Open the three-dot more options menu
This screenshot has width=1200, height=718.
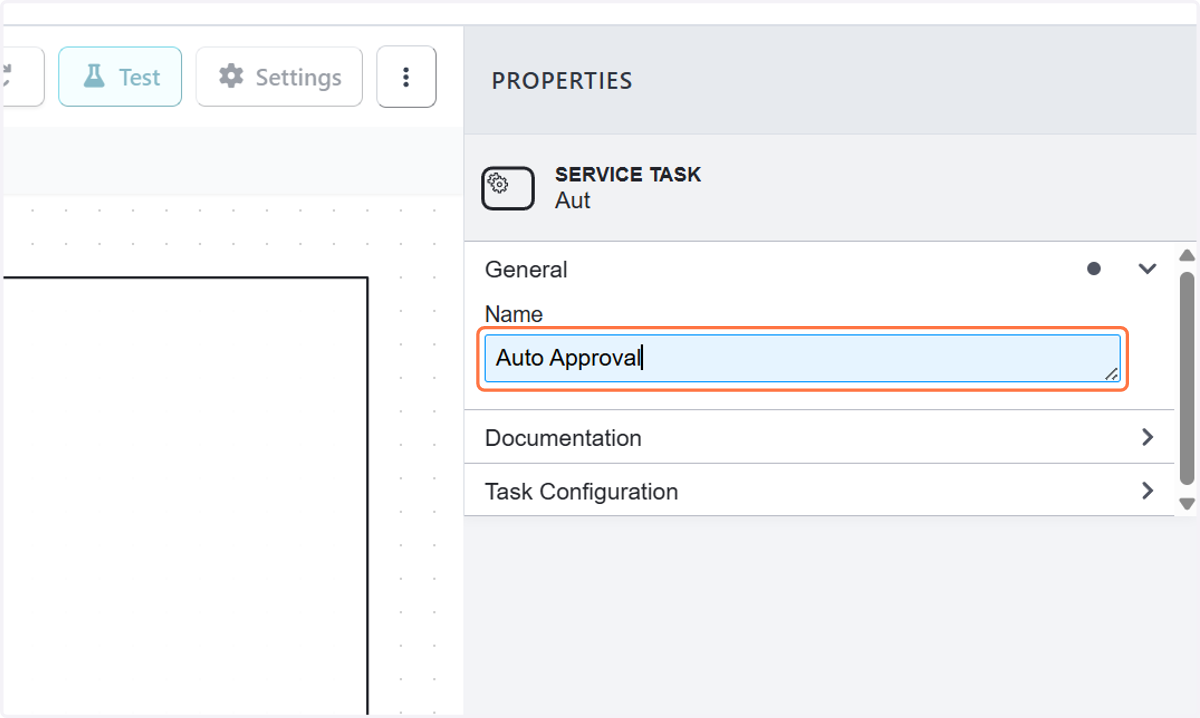pyautogui.click(x=406, y=77)
